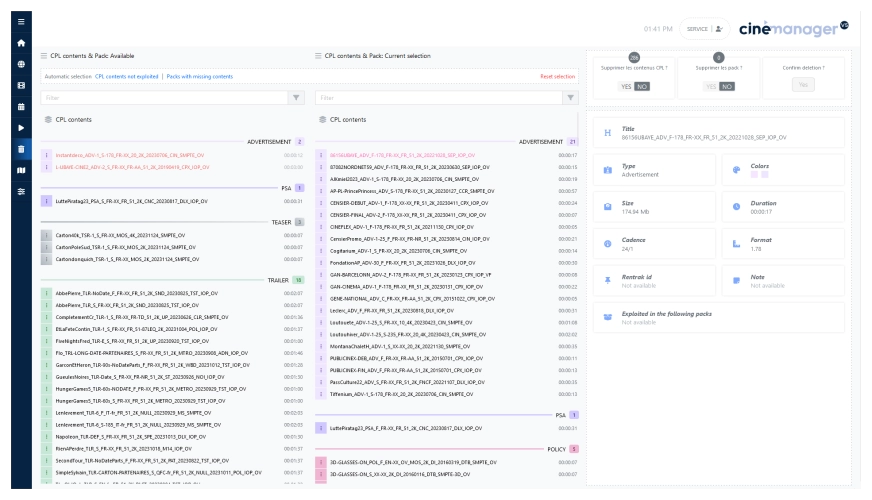Open the hamburger menu in the sidebar

[20, 21]
